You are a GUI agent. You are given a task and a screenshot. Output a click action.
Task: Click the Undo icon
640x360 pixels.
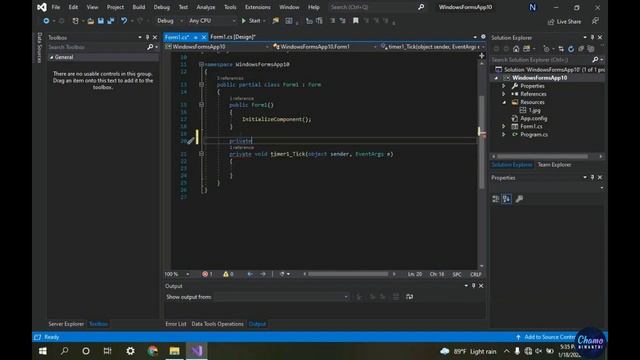124,21
